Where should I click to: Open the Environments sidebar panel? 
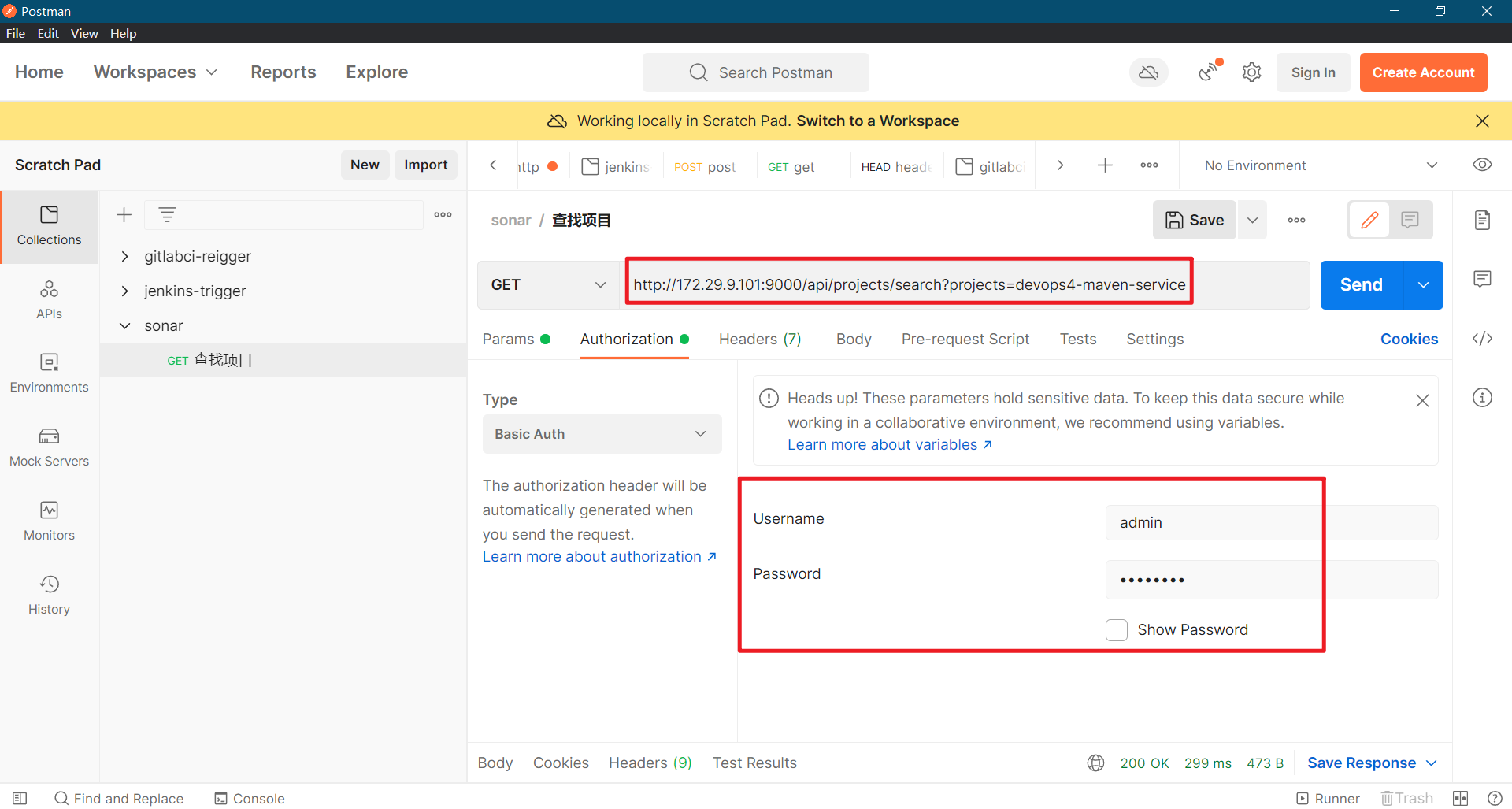pos(49,373)
